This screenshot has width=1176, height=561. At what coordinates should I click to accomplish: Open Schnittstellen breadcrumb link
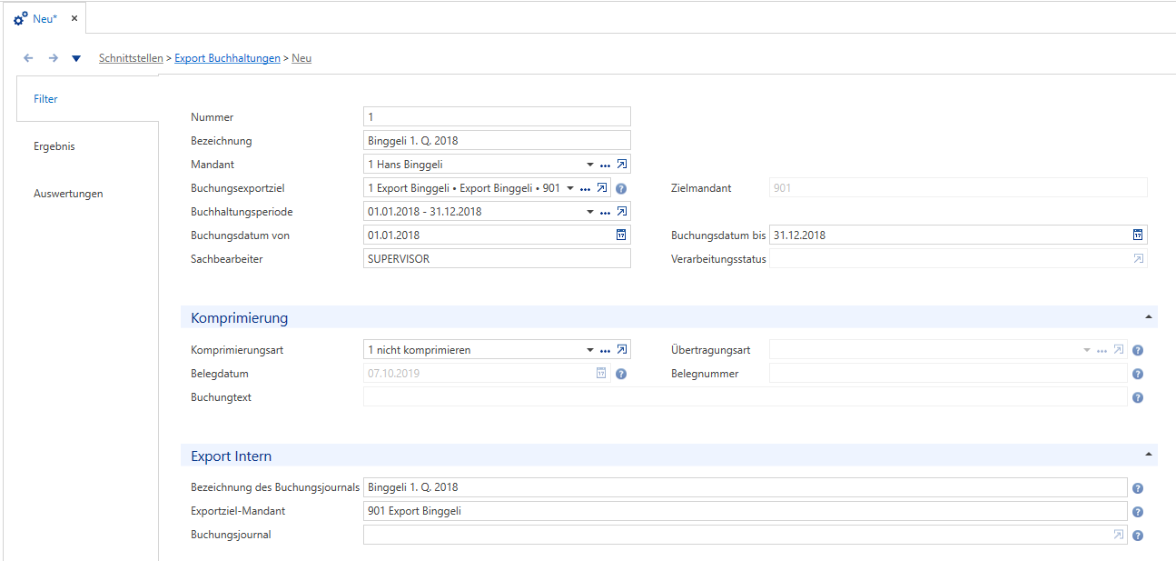coord(130,58)
